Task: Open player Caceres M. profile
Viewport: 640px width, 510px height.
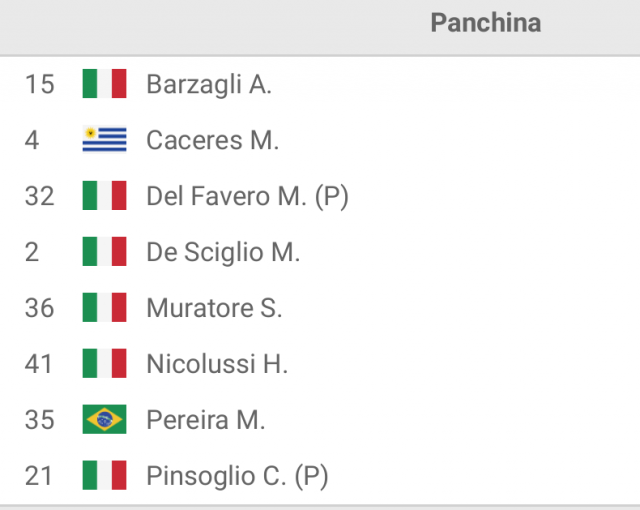Action: [213, 140]
